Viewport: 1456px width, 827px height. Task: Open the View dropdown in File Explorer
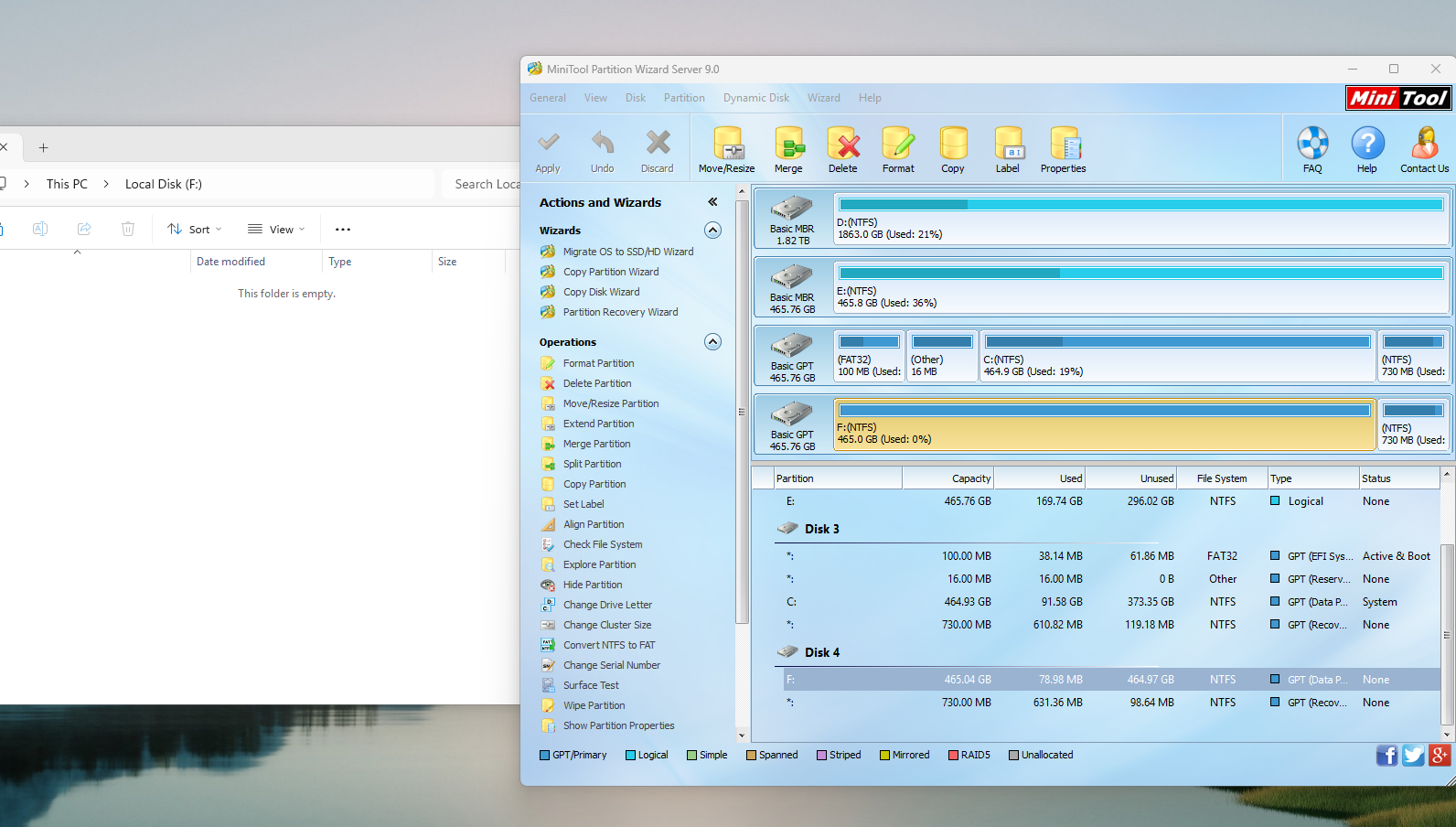pos(276,230)
